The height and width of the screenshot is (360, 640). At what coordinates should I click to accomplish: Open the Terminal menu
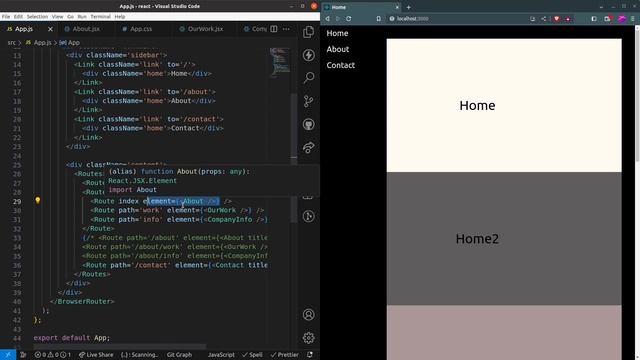pos(100,17)
